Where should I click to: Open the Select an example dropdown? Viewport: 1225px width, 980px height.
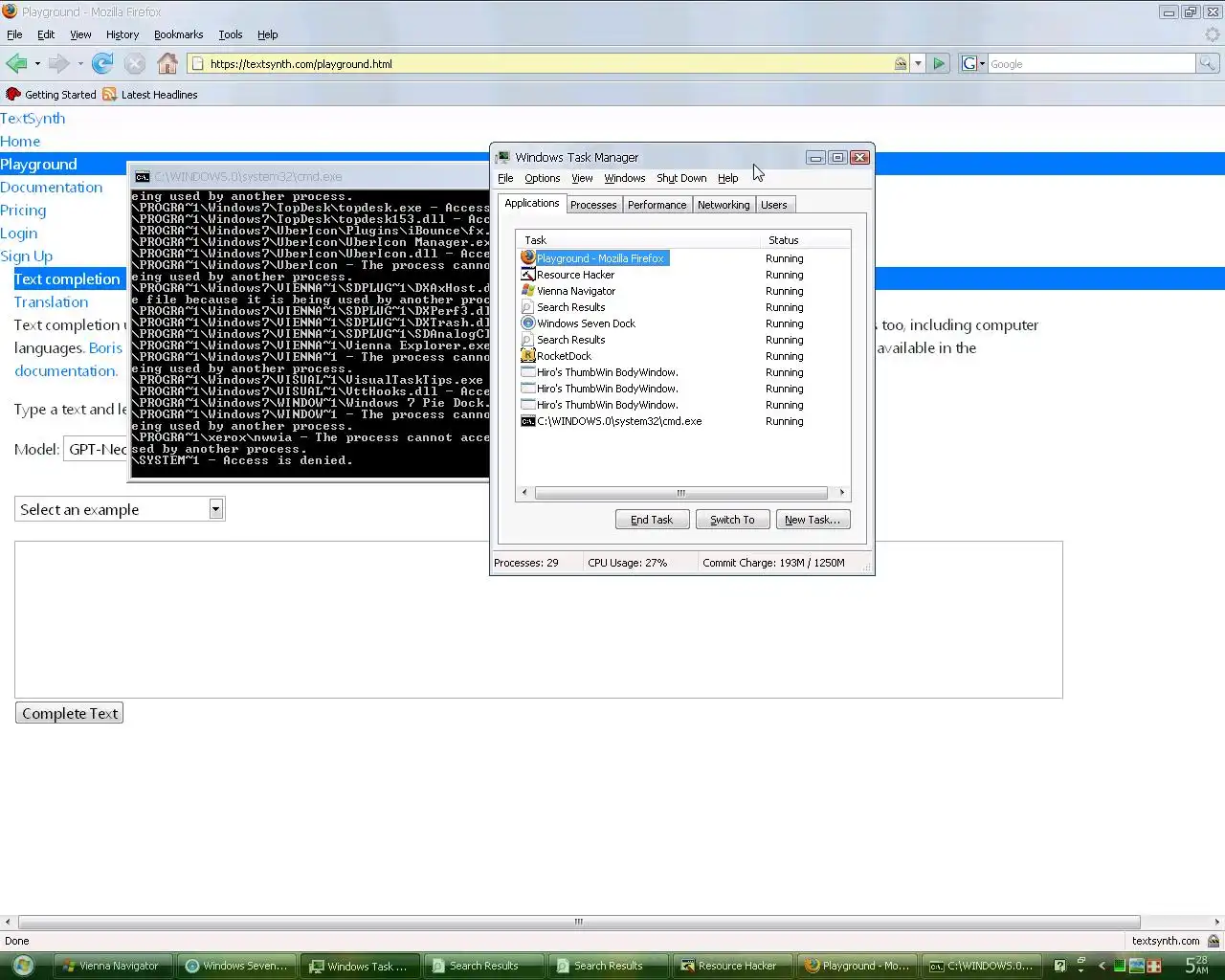click(120, 509)
